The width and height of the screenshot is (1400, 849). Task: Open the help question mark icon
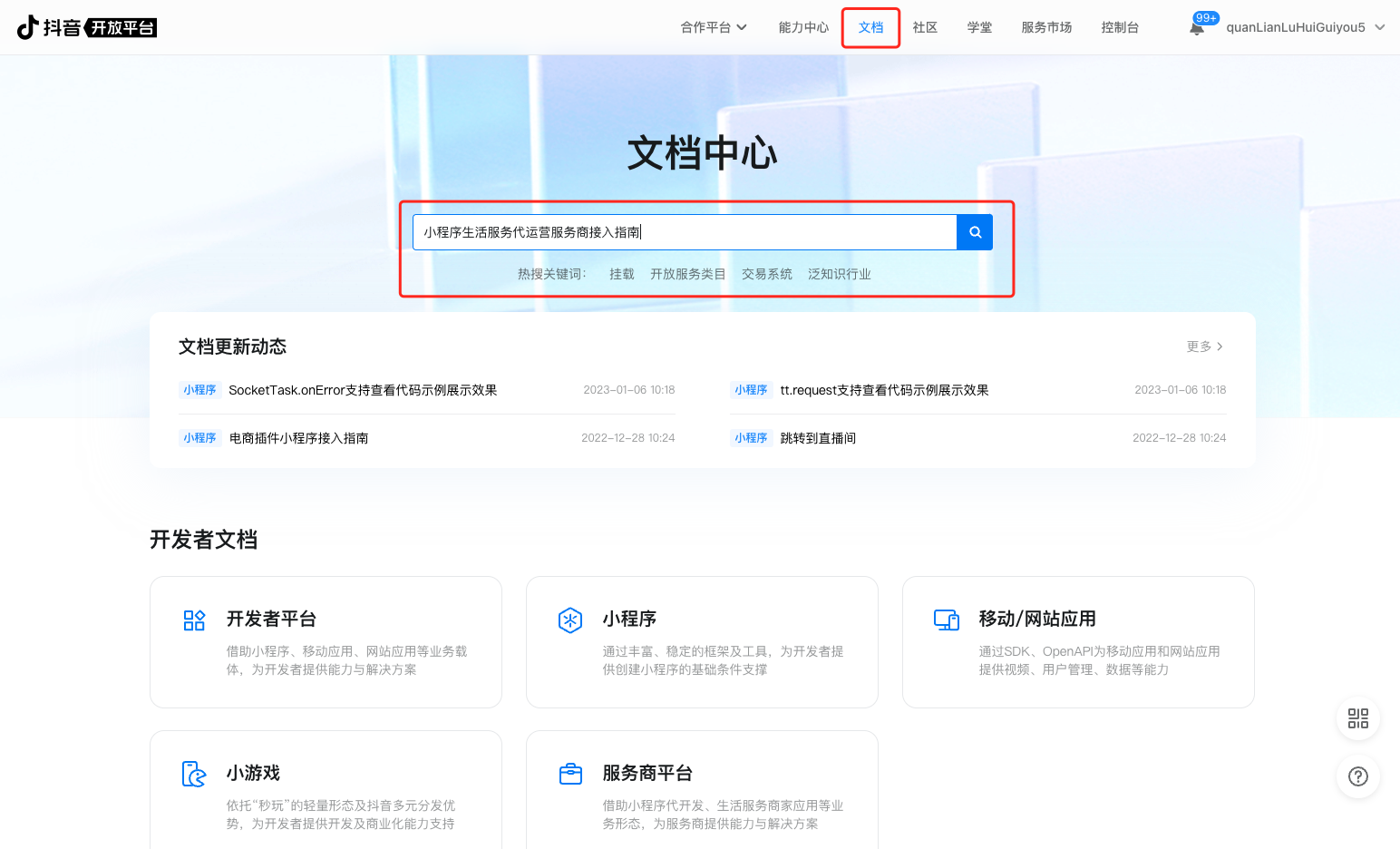pos(1357,776)
